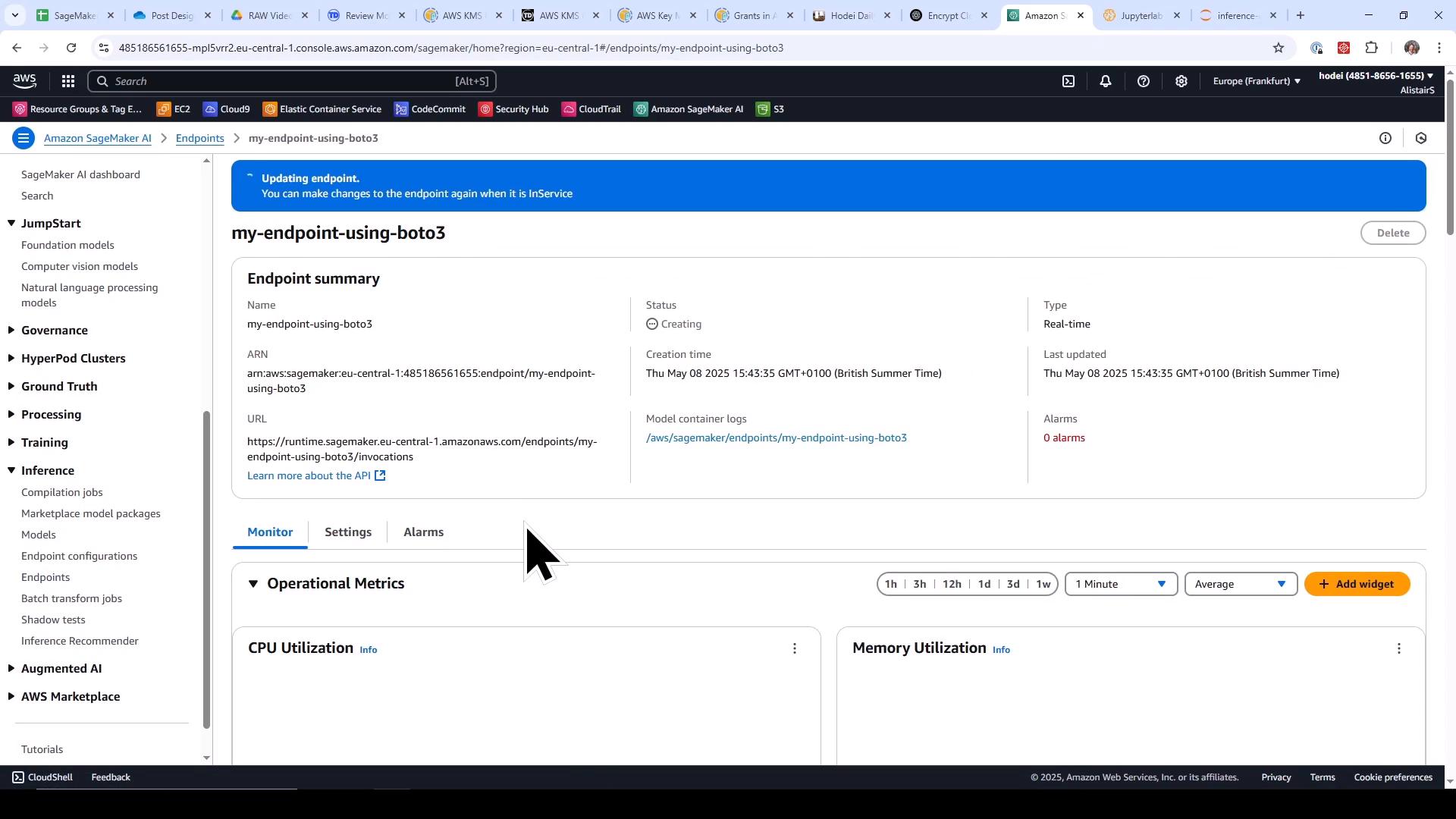Open the info panel icon
Image resolution: width=1456 pixels, height=819 pixels.
(x=1385, y=138)
